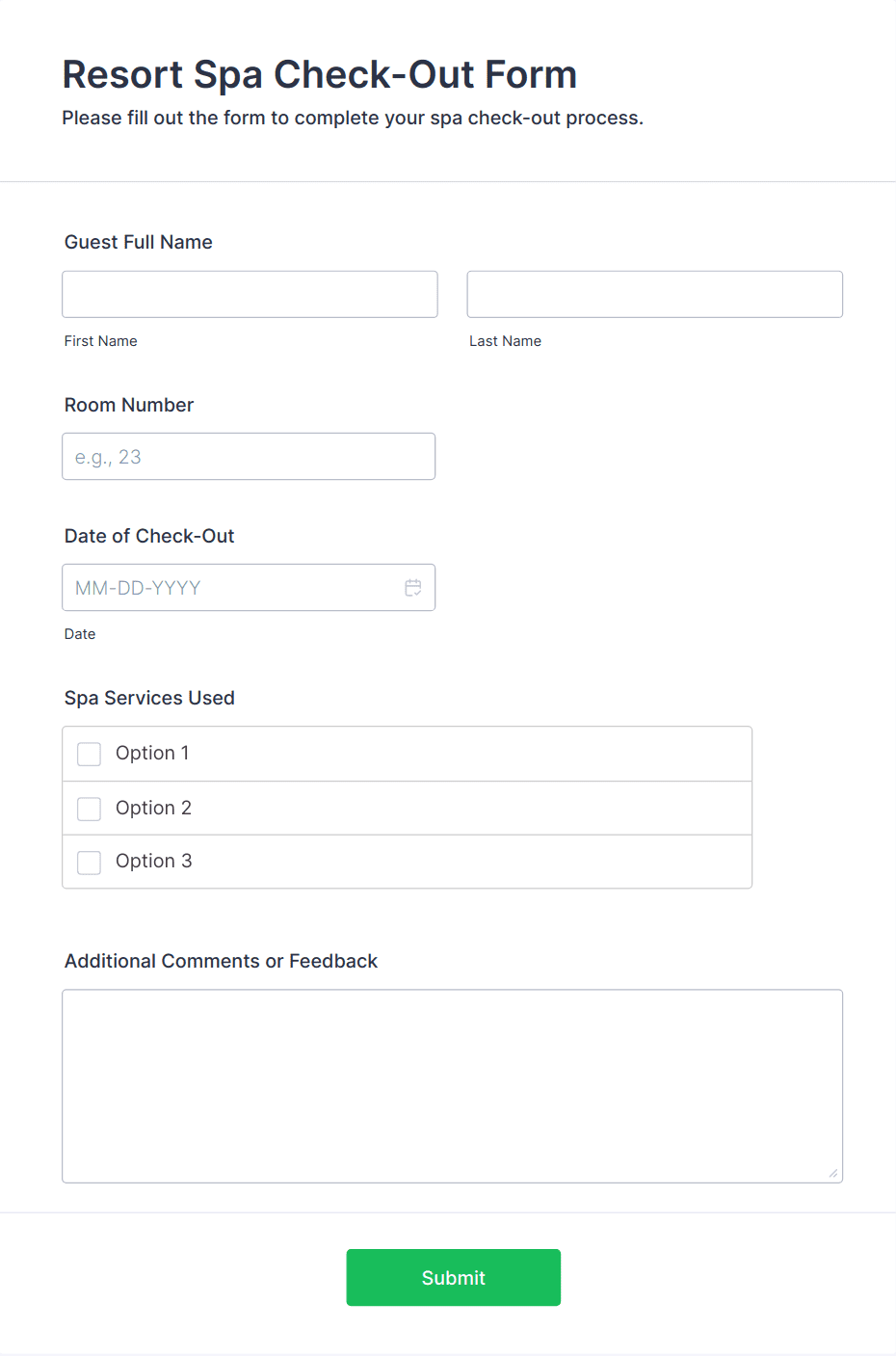Click into the Last Name field
This screenshot has height=1356, width=896.
654,294
